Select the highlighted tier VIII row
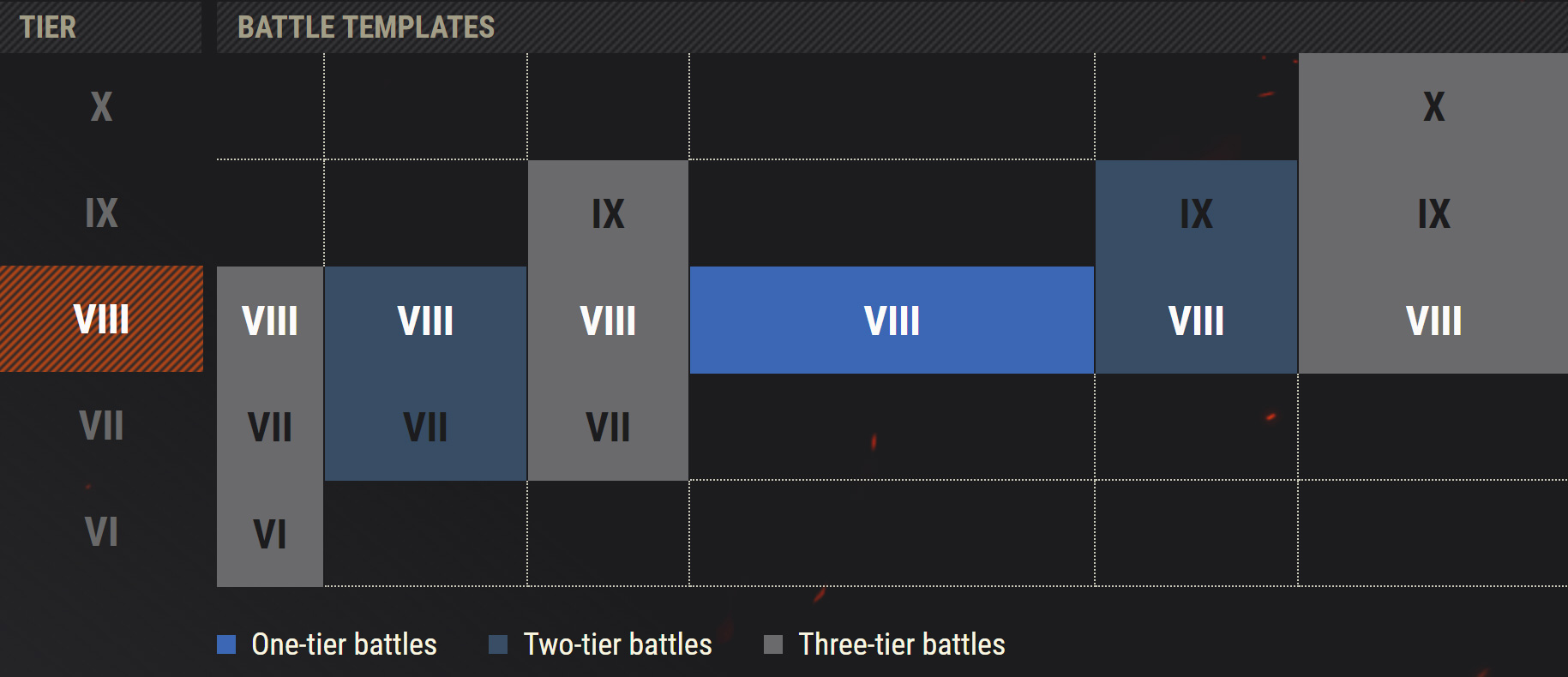This screenshot has width=1568, height=677. 101,319
